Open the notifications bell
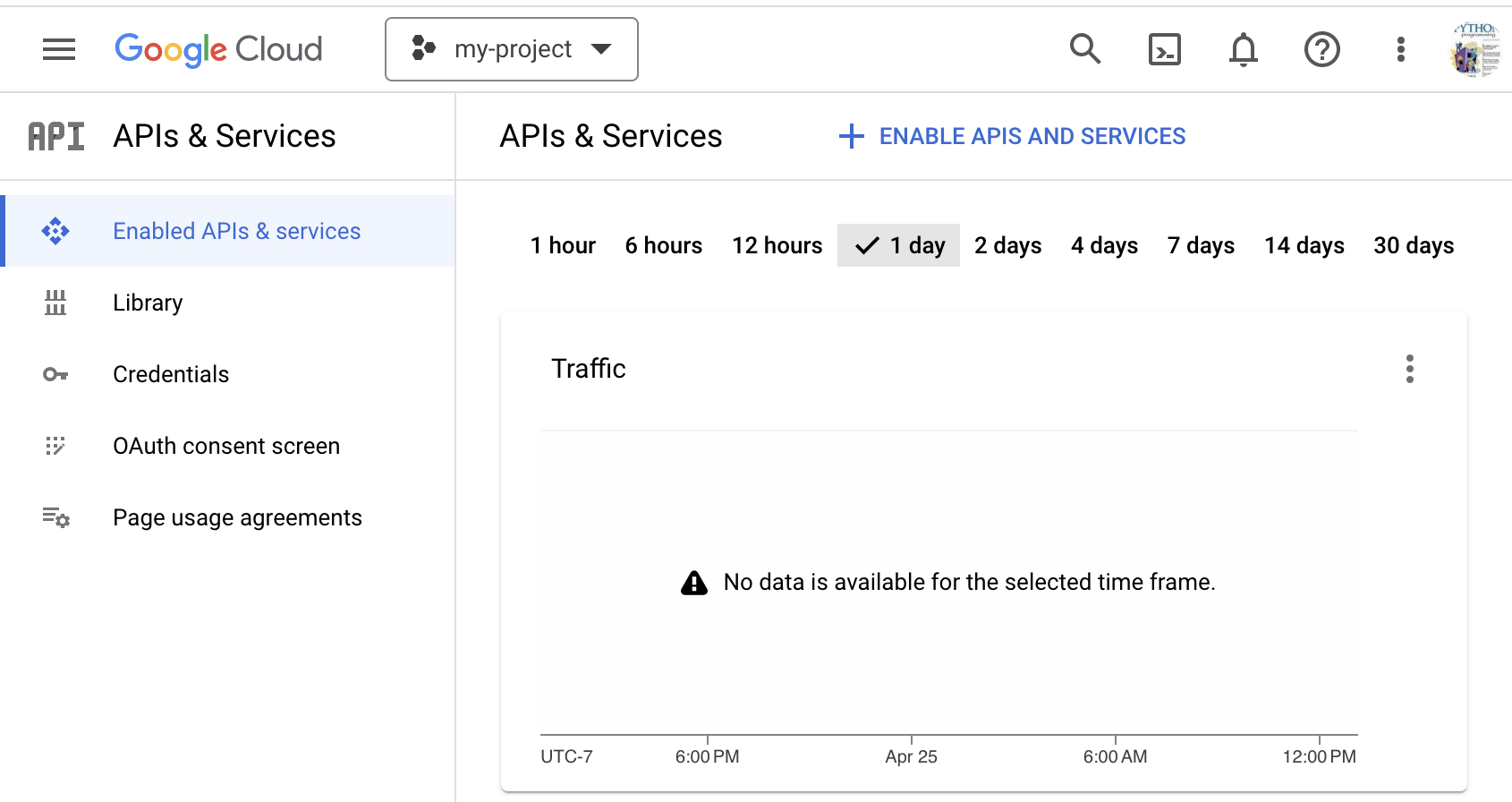 pos(1244,49)
